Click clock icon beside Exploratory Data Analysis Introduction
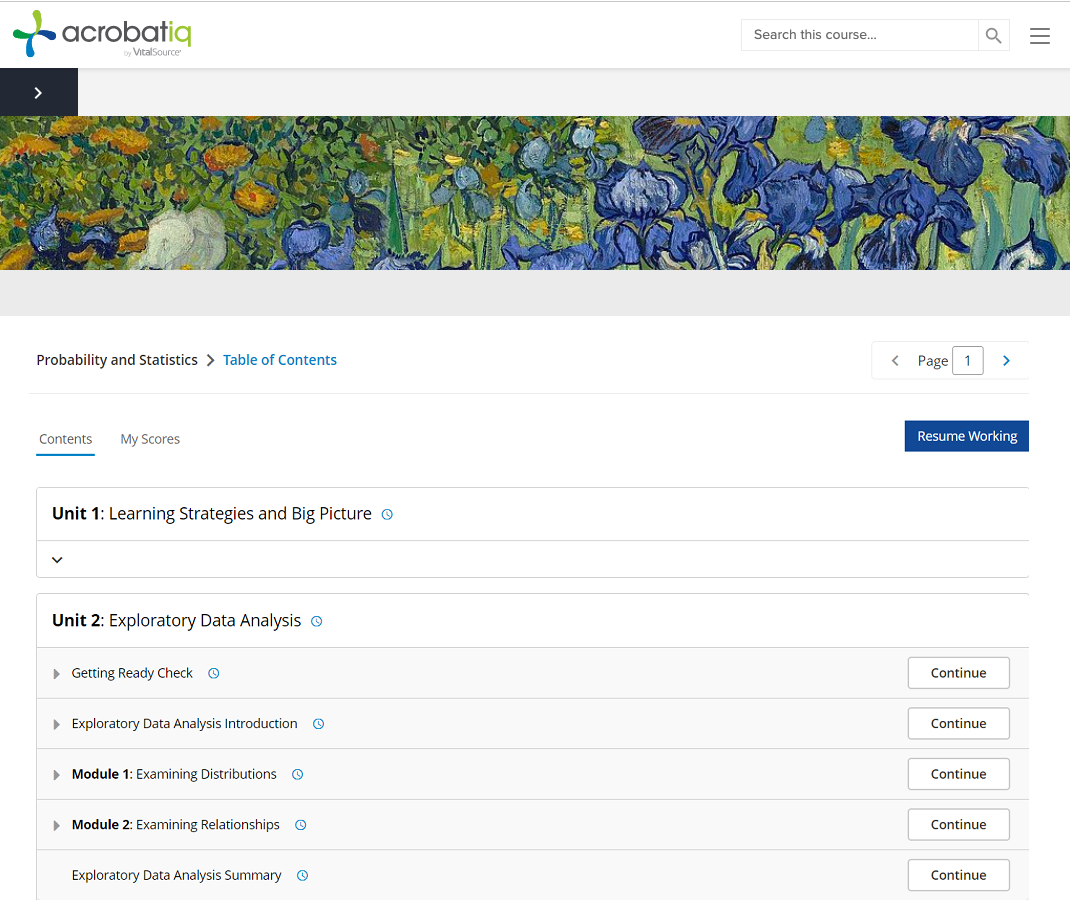This screenshot has width=1070, height=900. pos(318,724)
